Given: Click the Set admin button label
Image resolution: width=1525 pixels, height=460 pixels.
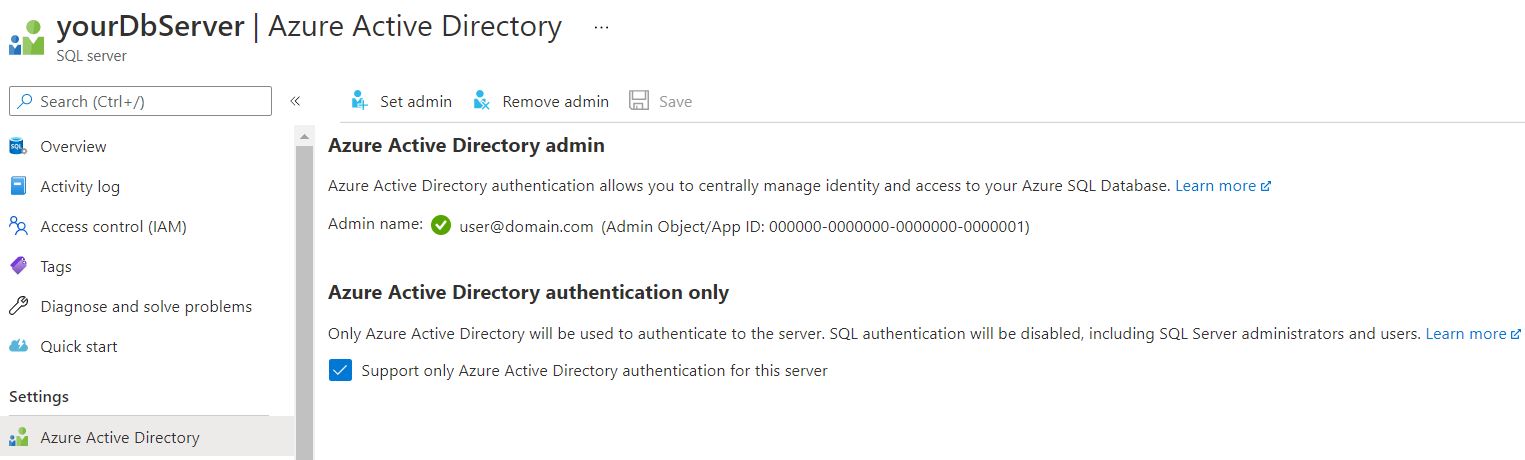Looking at the screenshot, I should pyautogui.click(x=416, y=101).
